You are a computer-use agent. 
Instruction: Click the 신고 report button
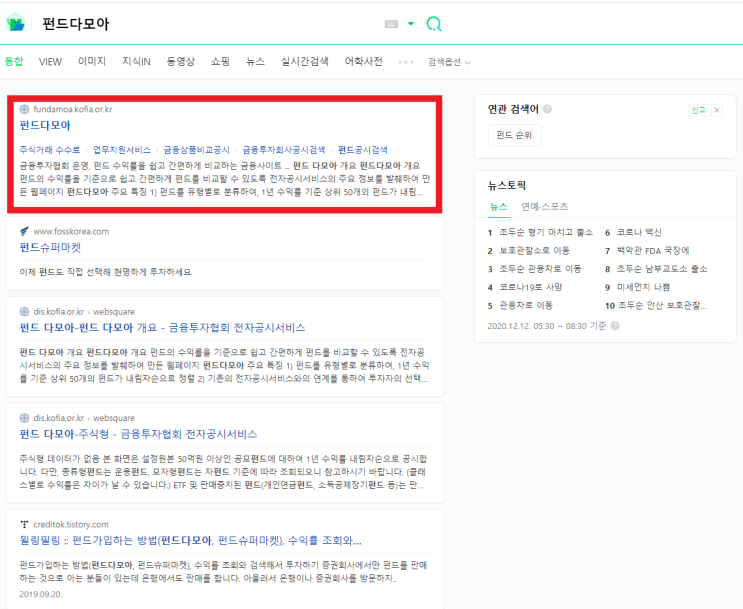[x=698, y=110]
